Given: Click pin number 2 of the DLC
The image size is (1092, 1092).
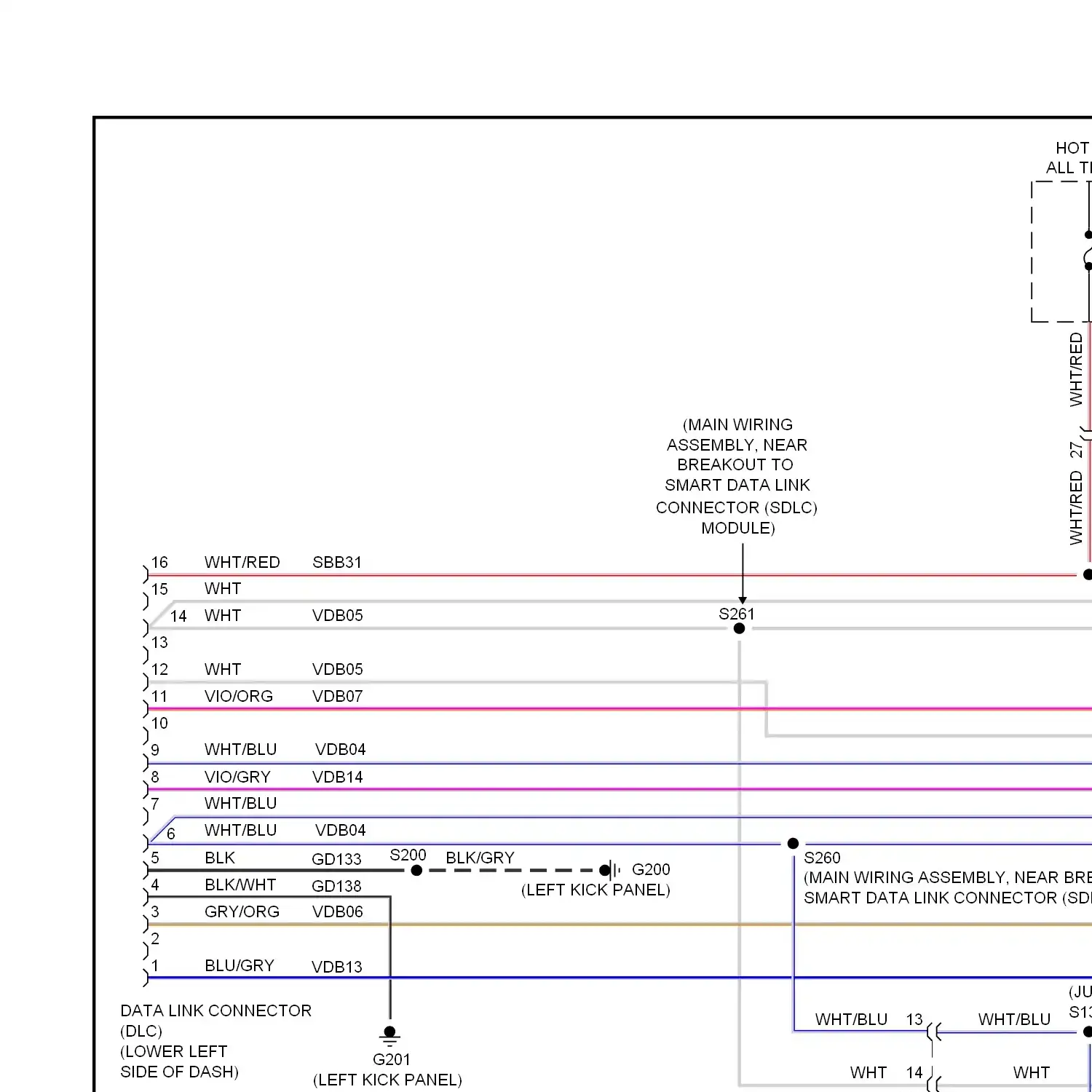Looking at the screenshot, I should 155,938.
